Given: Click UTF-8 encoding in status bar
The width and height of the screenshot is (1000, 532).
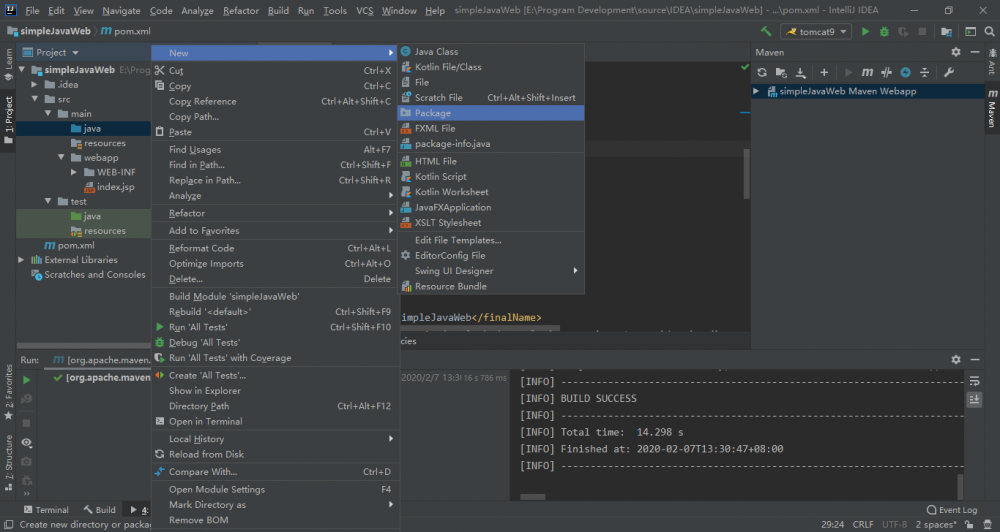Looking at the screenshot, I should 894,524.
